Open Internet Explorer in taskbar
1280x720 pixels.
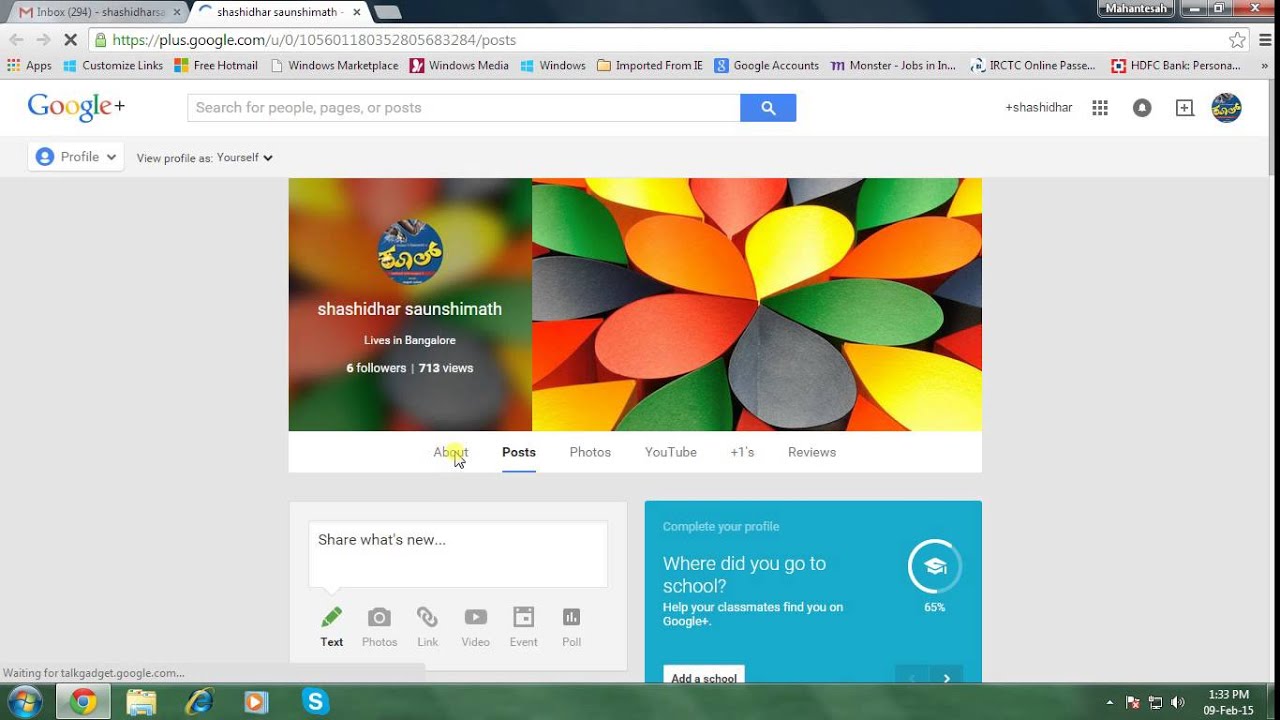[x=200, y=702]
